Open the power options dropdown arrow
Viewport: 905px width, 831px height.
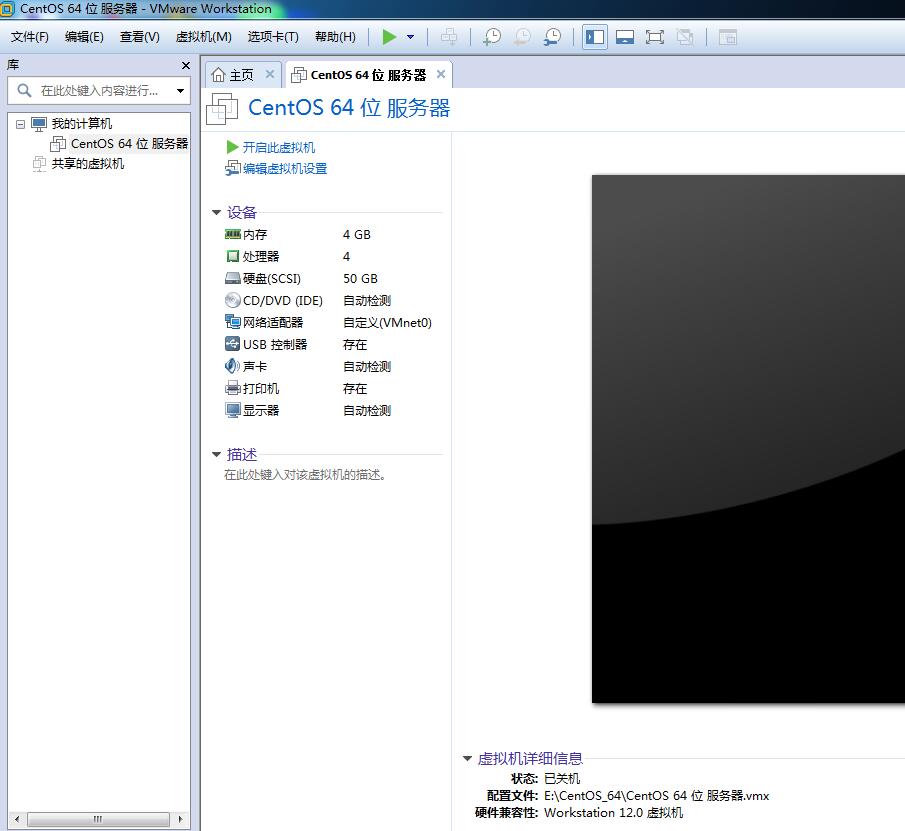[x=410, y=37]
